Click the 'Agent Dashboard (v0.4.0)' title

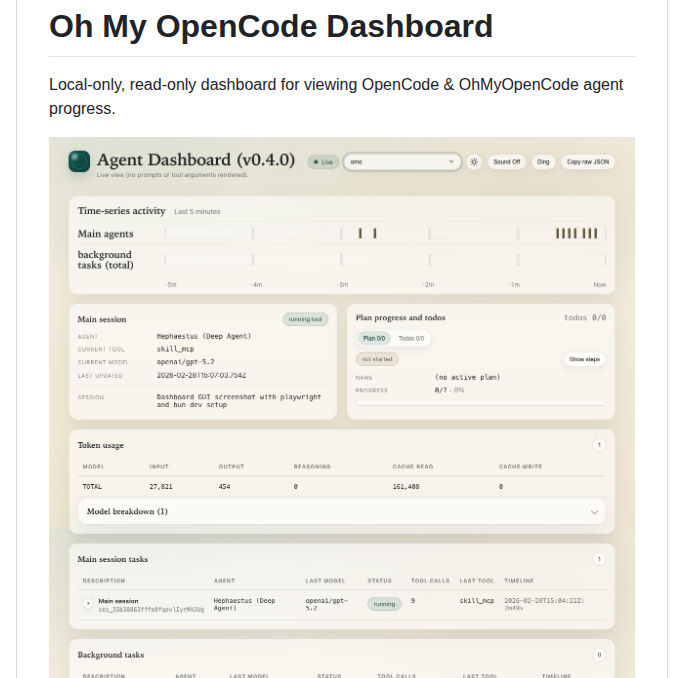[x=196, y=160]
